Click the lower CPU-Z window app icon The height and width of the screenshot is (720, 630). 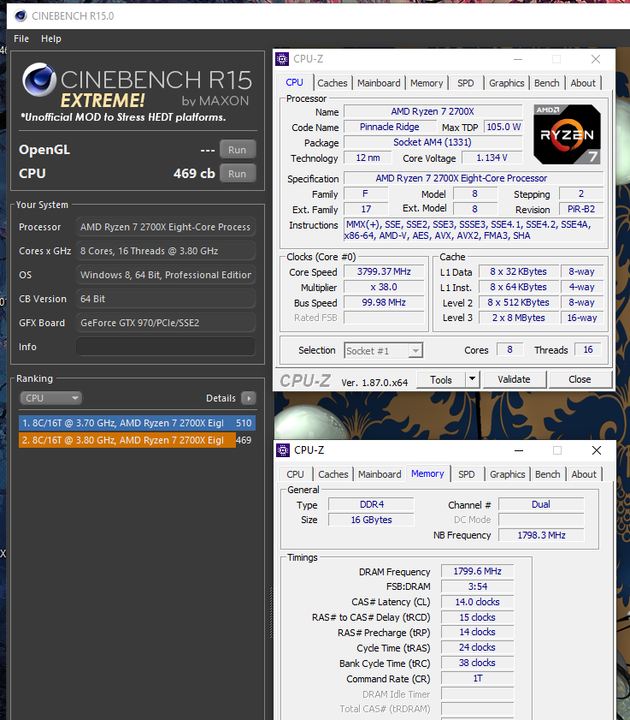coord(283,450)
